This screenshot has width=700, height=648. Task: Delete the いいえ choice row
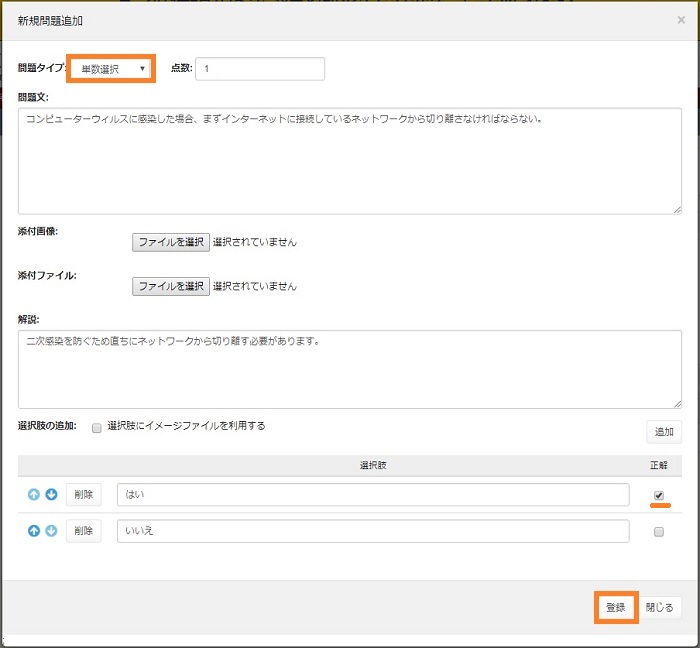pos(84,531)
